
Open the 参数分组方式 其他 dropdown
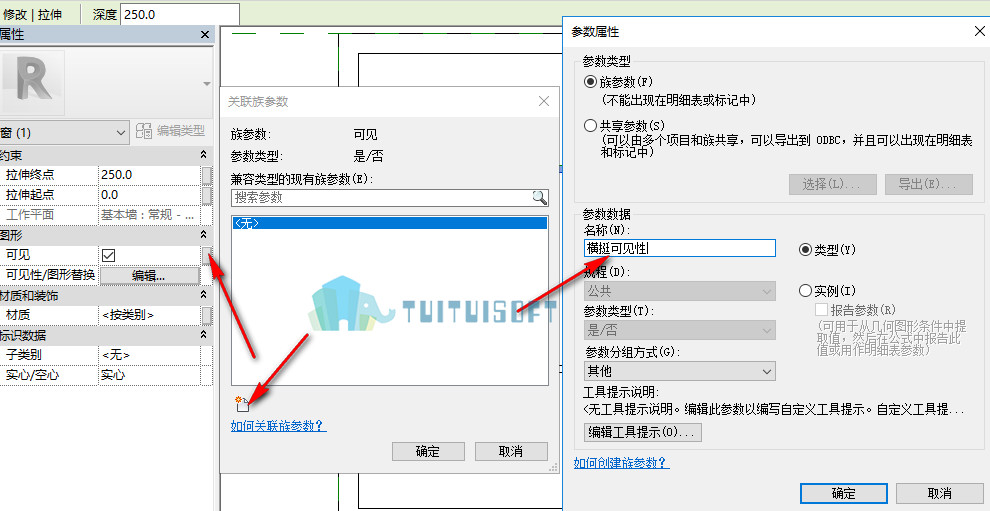click(679, 371)
